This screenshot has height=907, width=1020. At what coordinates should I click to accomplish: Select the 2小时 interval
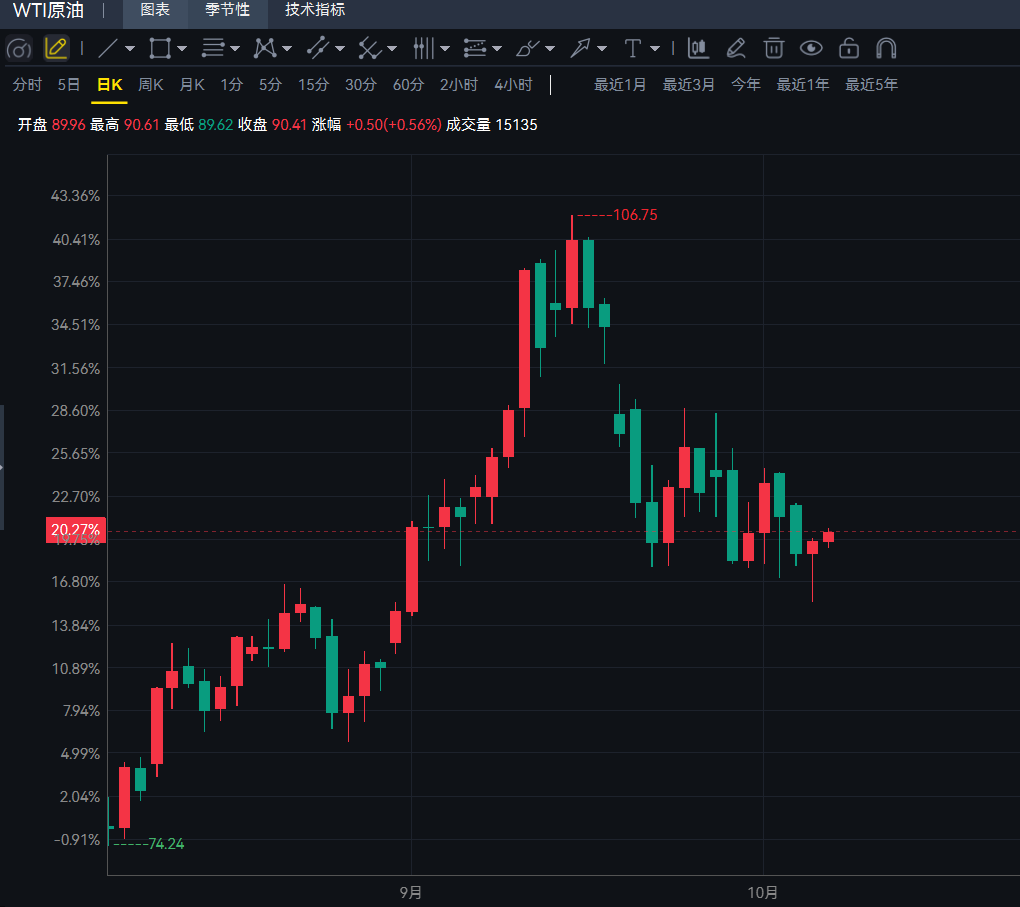pyautogui.click(x=459, y=85)
